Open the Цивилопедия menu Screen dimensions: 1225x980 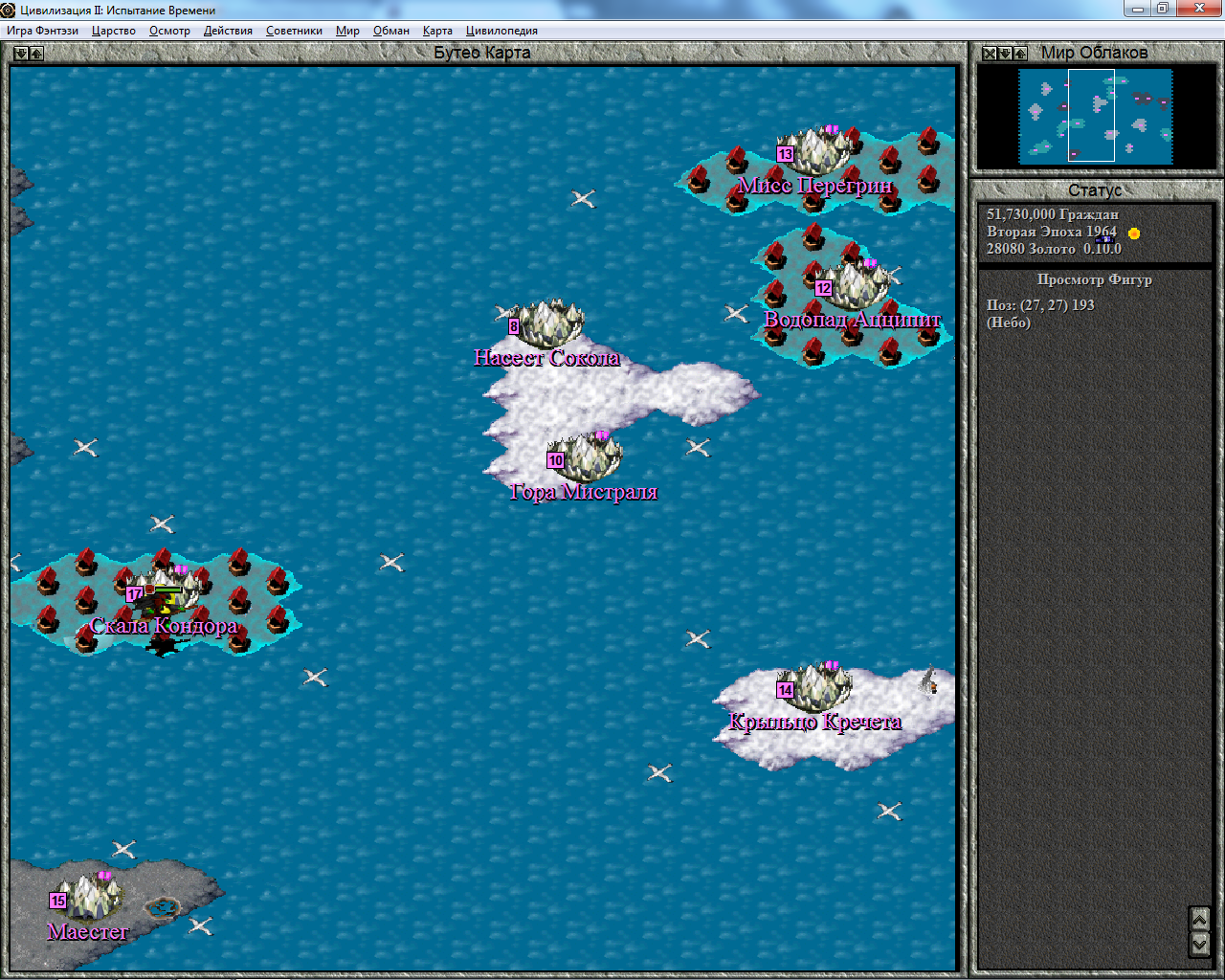tap(501, 31)
